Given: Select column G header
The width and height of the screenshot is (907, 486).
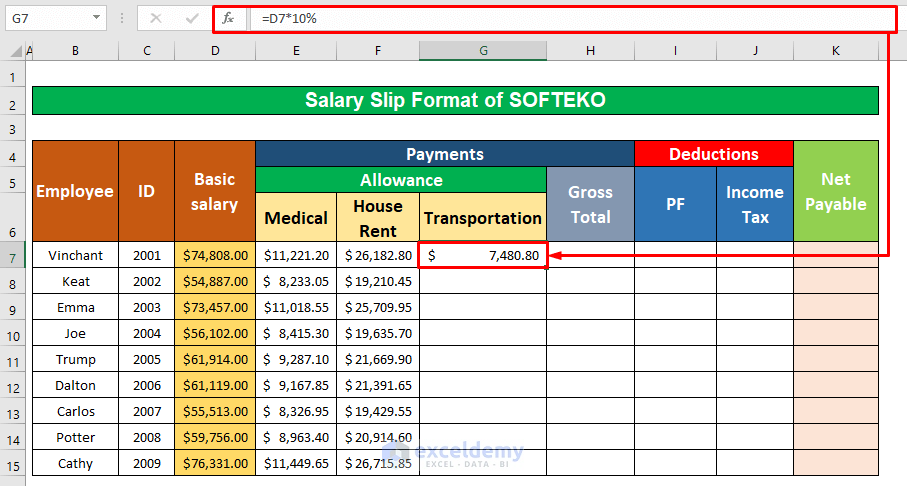Looking at the screenshot, I should (x=482, y=51).
